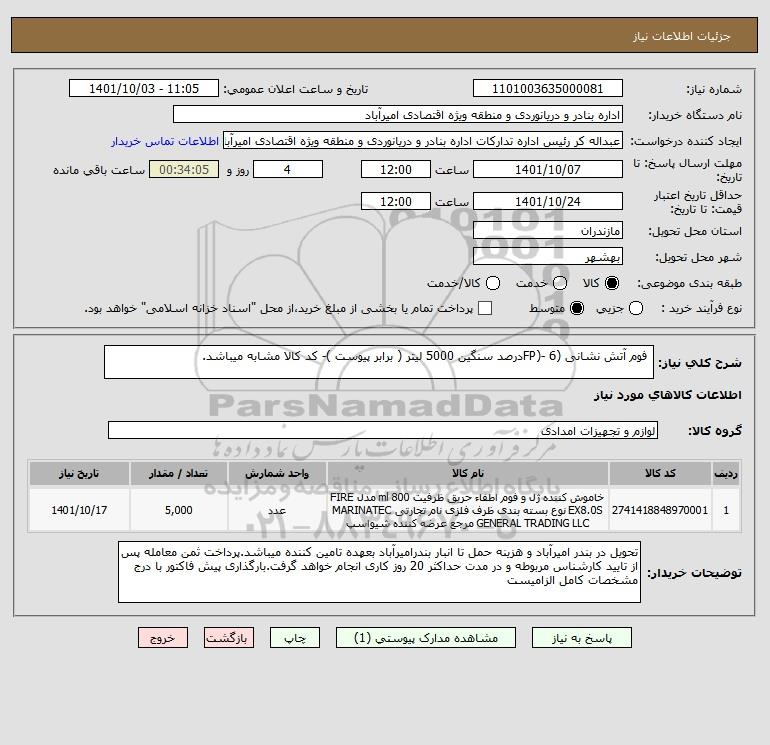Click the کد کالا column header
This screenshot has width=770, height=745.
[x=660, y=473]
